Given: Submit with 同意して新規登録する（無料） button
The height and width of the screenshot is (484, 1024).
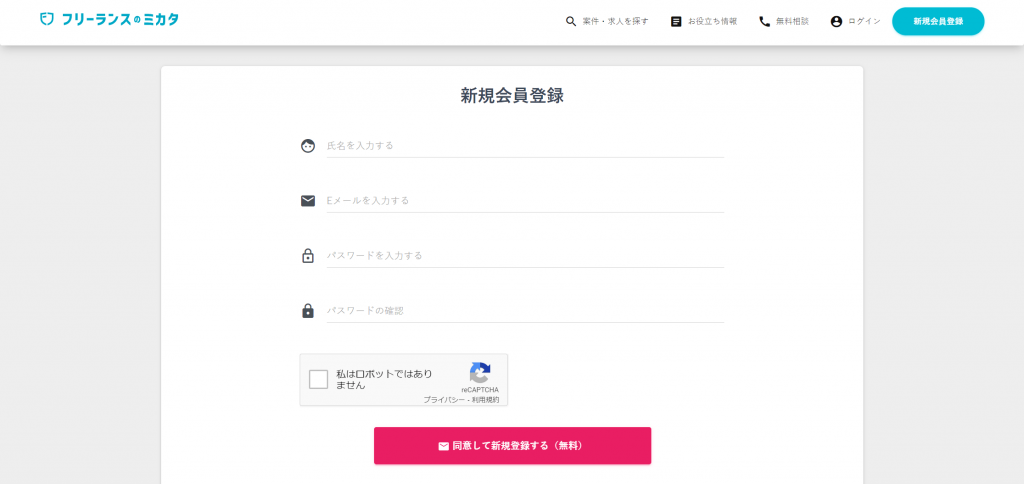Looking at the screenshot, I should click(x=512, y=445).
